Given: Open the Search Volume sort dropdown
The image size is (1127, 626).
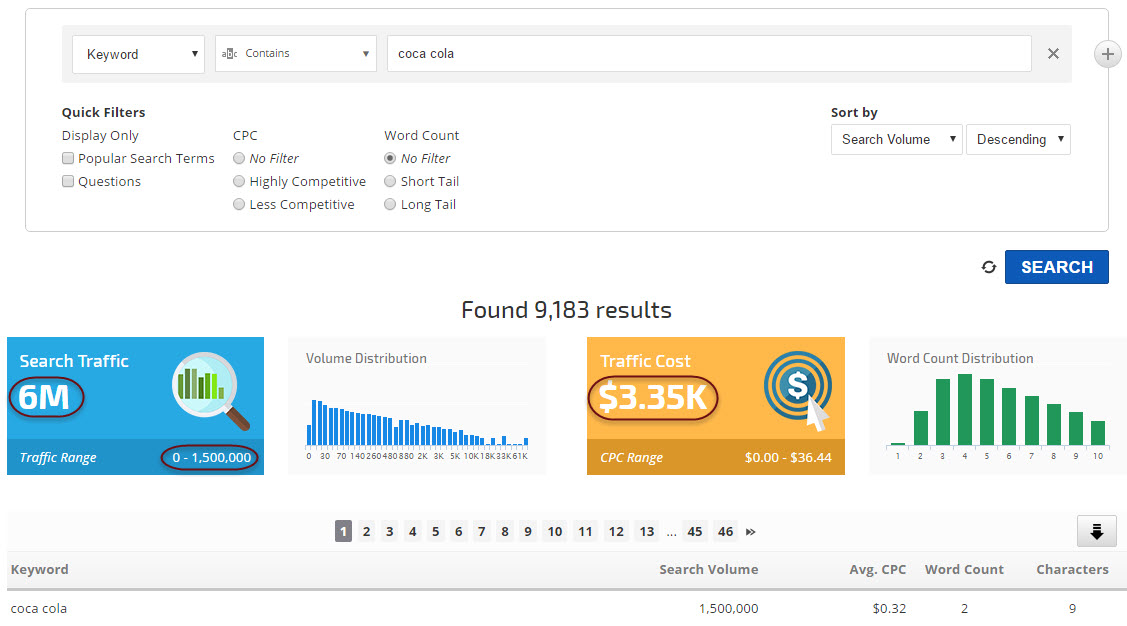Looking at the screenshot, I should pyautogui.click(x=896, y=139).
